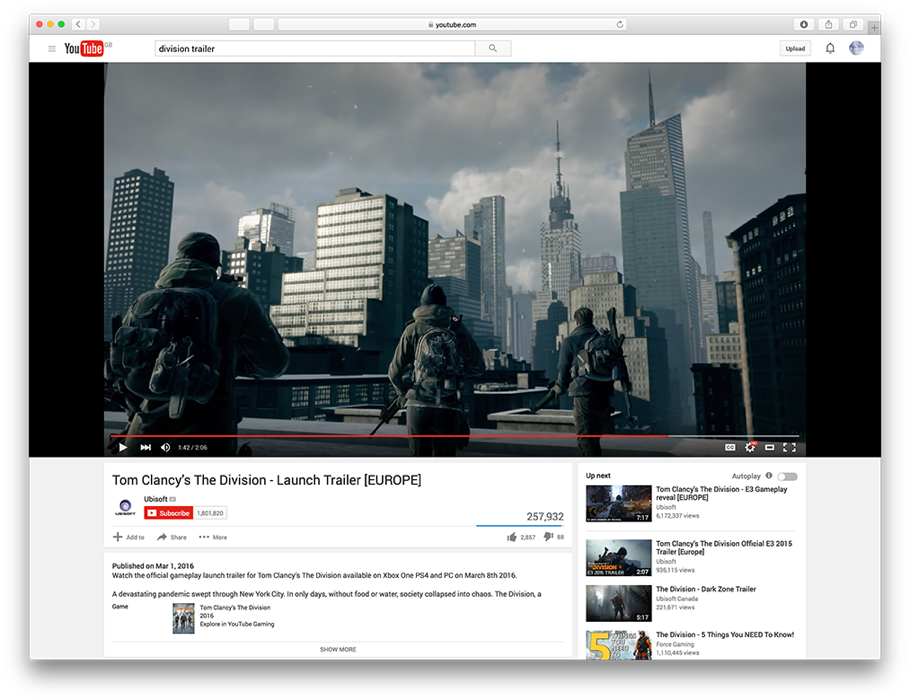
Task: Open title 'Tom Clancy's The Division - E3 Gameplay reveal'
Action: click(x=721, y=493)
